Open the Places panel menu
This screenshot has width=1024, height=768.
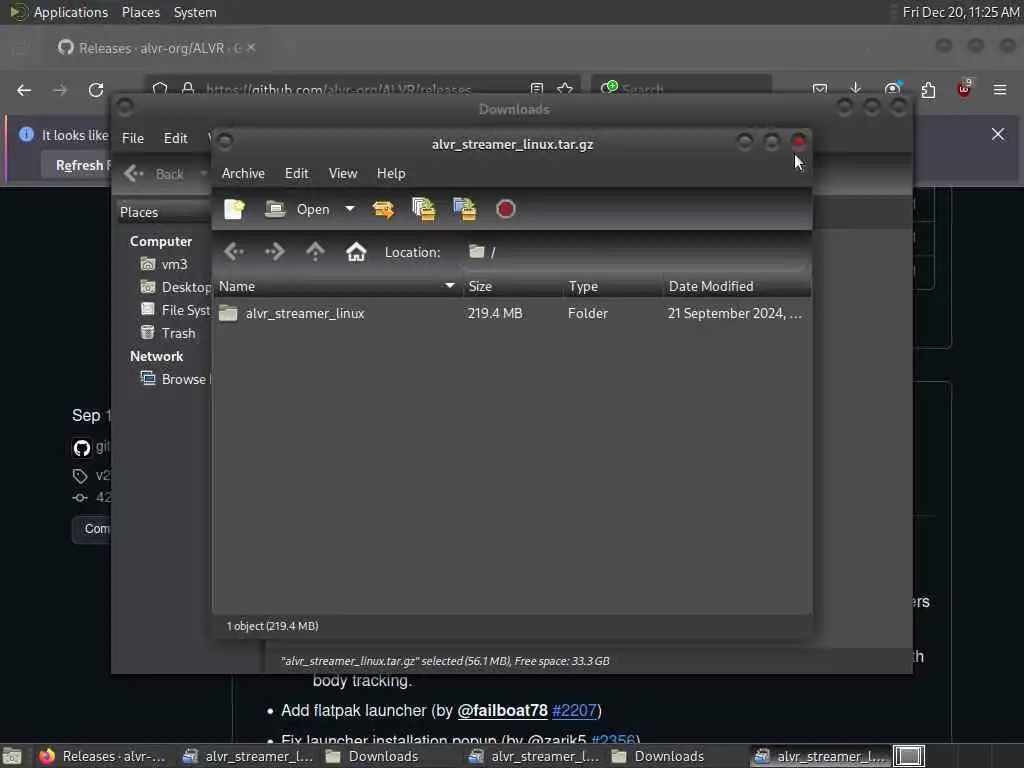pyautogui.click(x=140, y=12)
